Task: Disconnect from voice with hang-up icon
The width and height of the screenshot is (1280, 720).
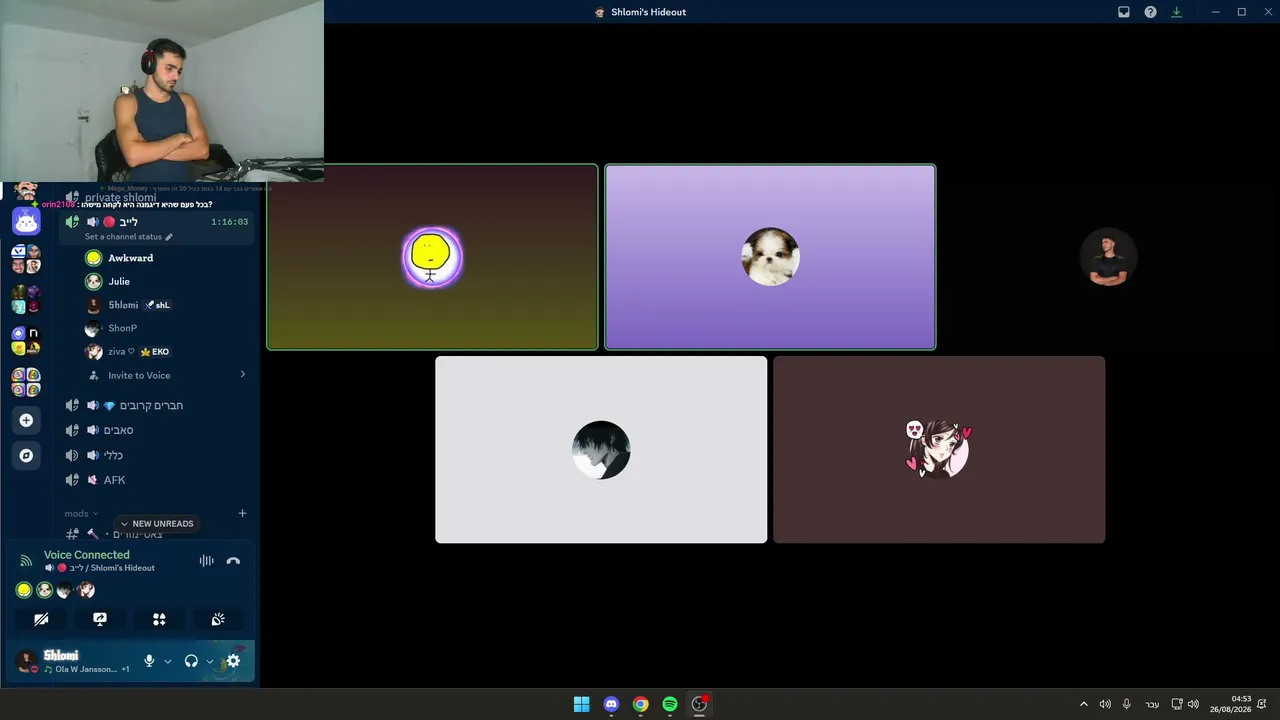Action: [x=233, y=561]
